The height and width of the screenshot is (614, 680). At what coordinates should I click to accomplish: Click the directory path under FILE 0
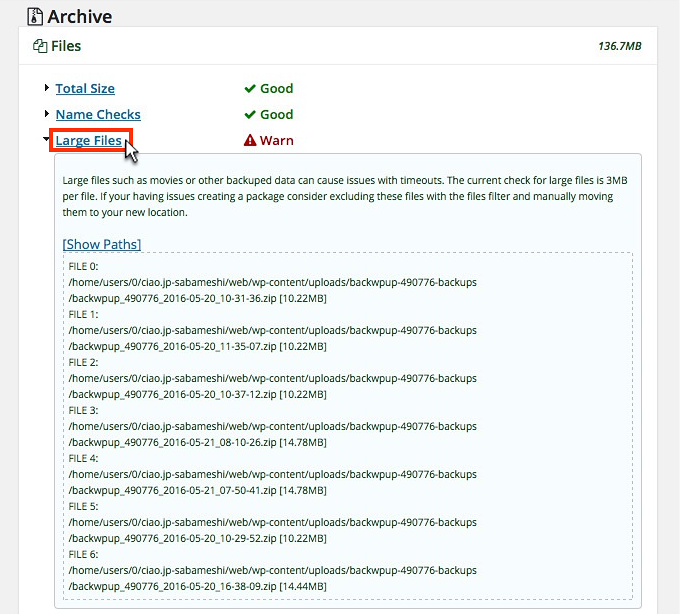coord(272,282)
